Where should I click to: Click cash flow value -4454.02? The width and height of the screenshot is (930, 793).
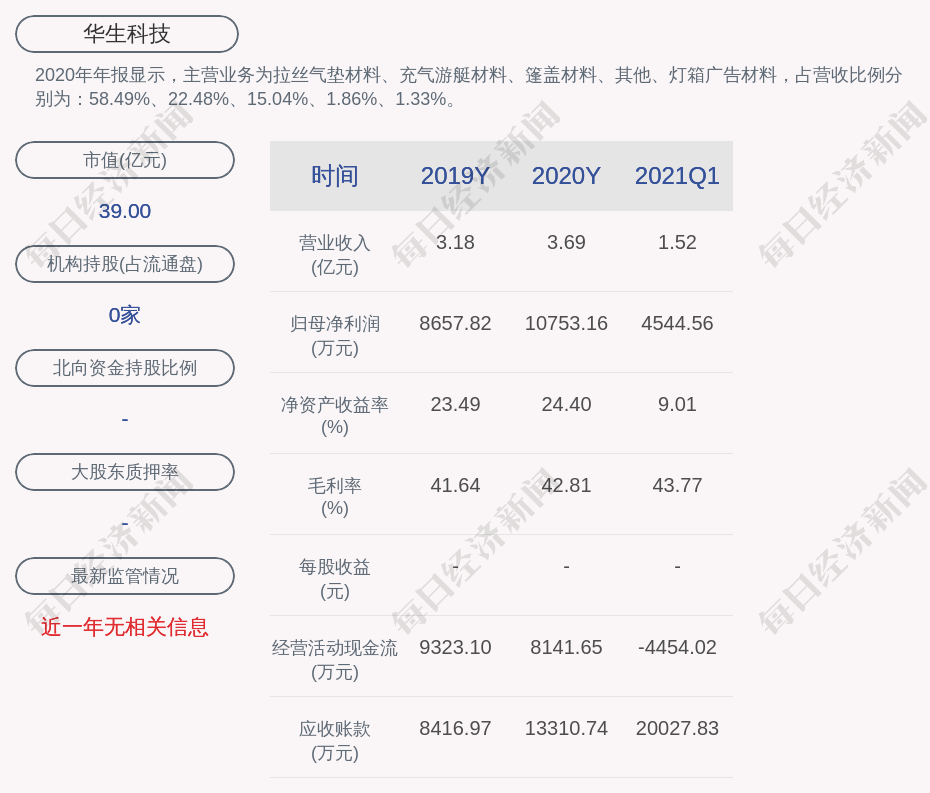(677, 647)
